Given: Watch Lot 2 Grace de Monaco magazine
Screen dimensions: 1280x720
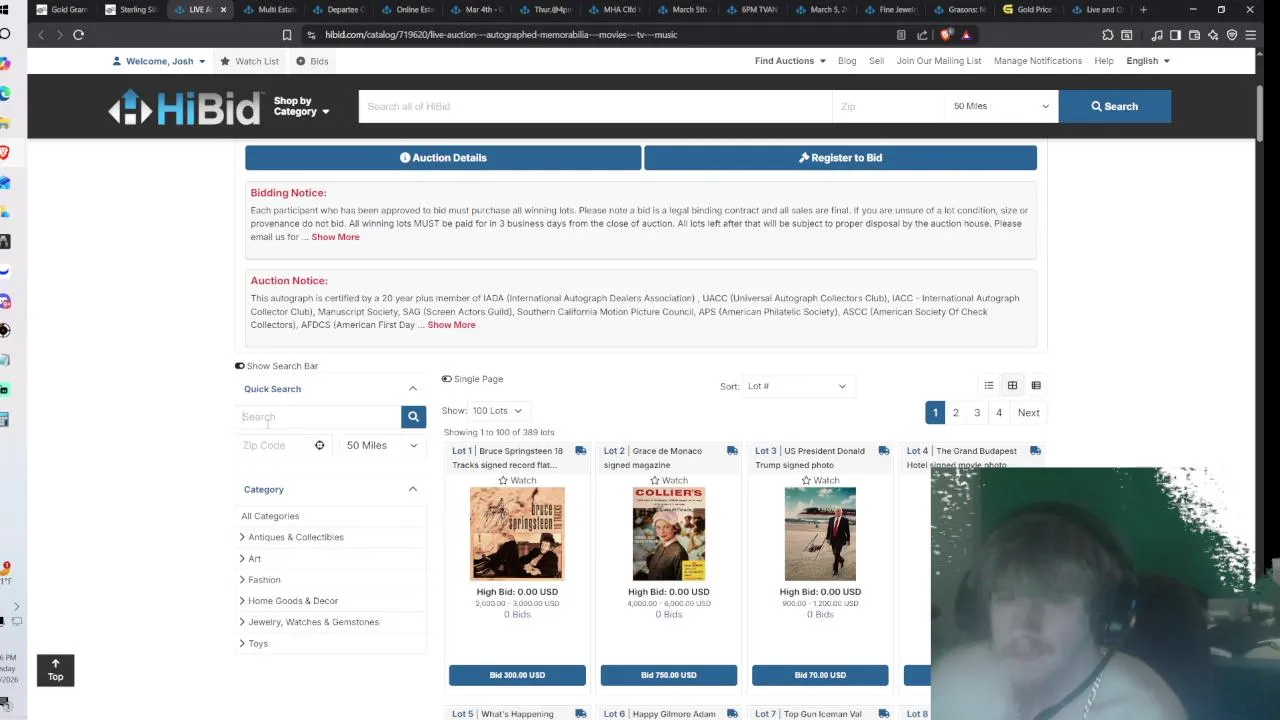Looking at the screenshot, I should [669, 481].
